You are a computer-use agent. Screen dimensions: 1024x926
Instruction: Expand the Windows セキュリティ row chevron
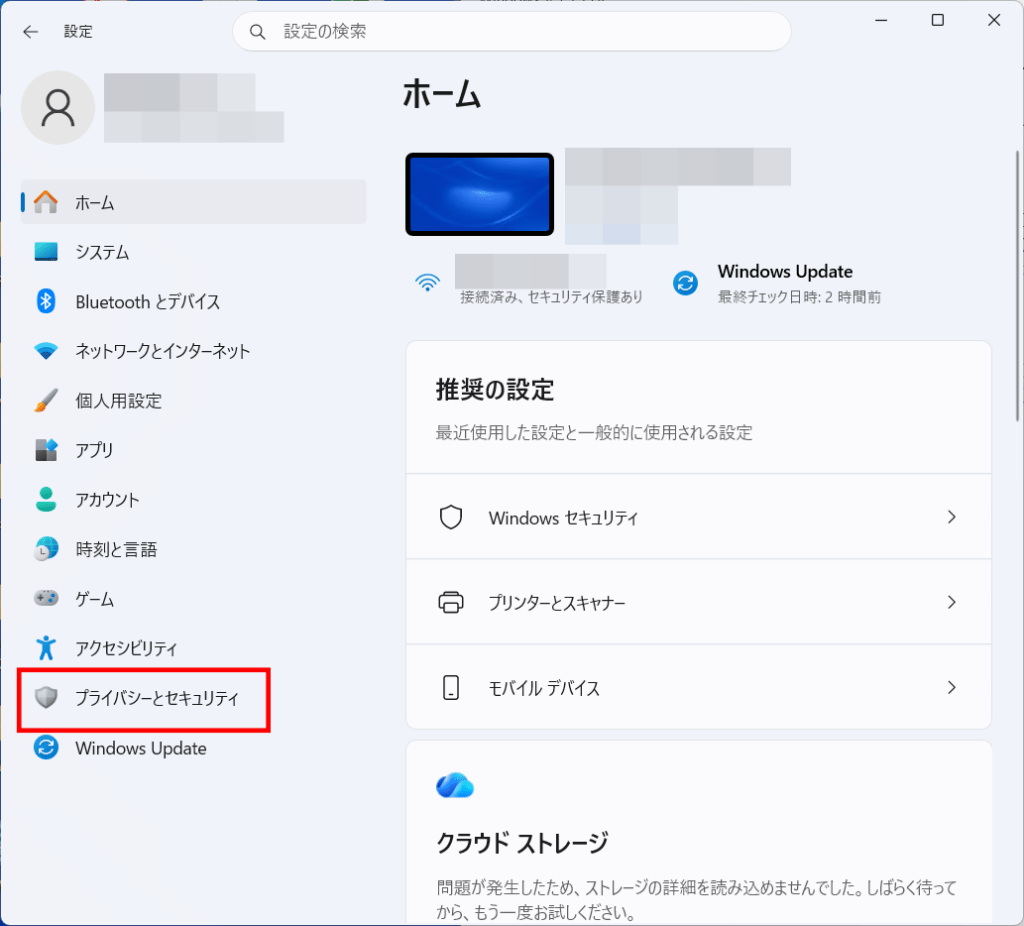(951, 517)
